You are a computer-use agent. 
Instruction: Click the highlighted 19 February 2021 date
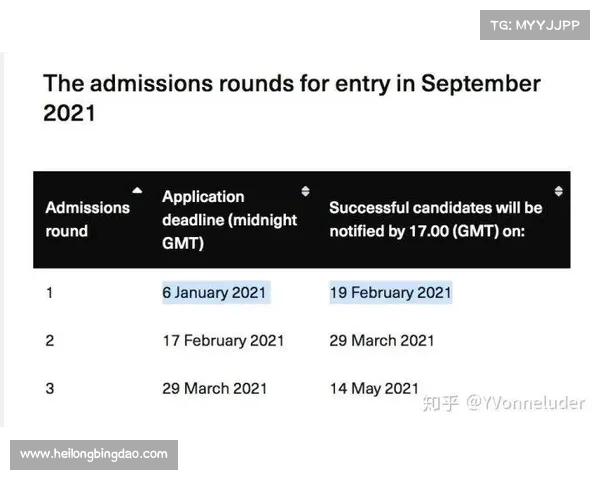point(390,293)
